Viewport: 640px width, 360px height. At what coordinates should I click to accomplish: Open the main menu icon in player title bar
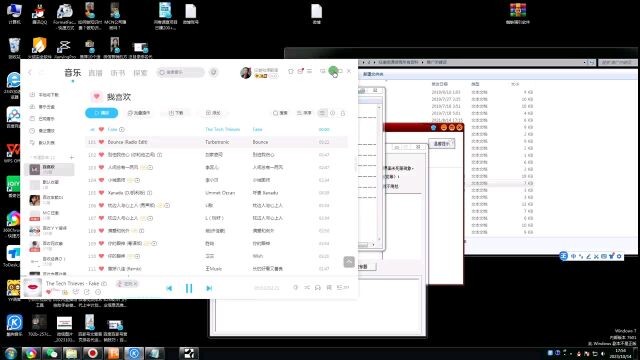pos(310,71)
